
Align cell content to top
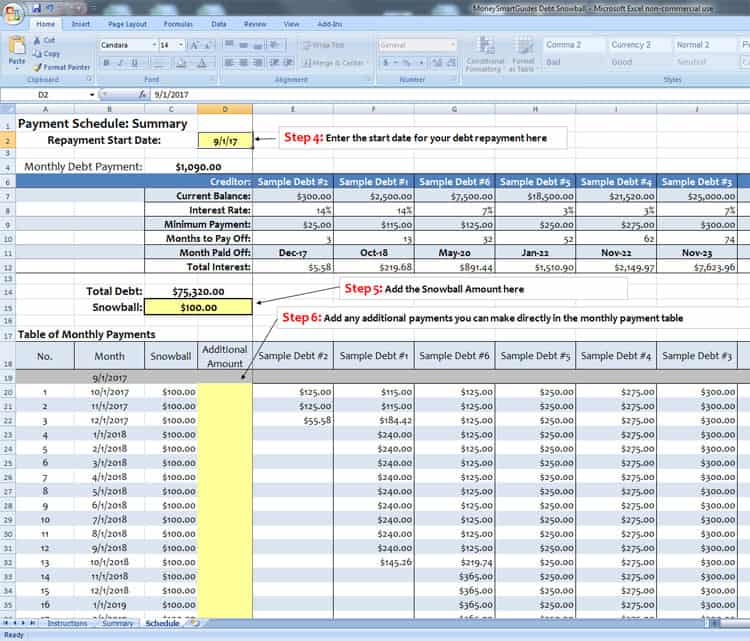pyautogui.click(x=229, y=45)
